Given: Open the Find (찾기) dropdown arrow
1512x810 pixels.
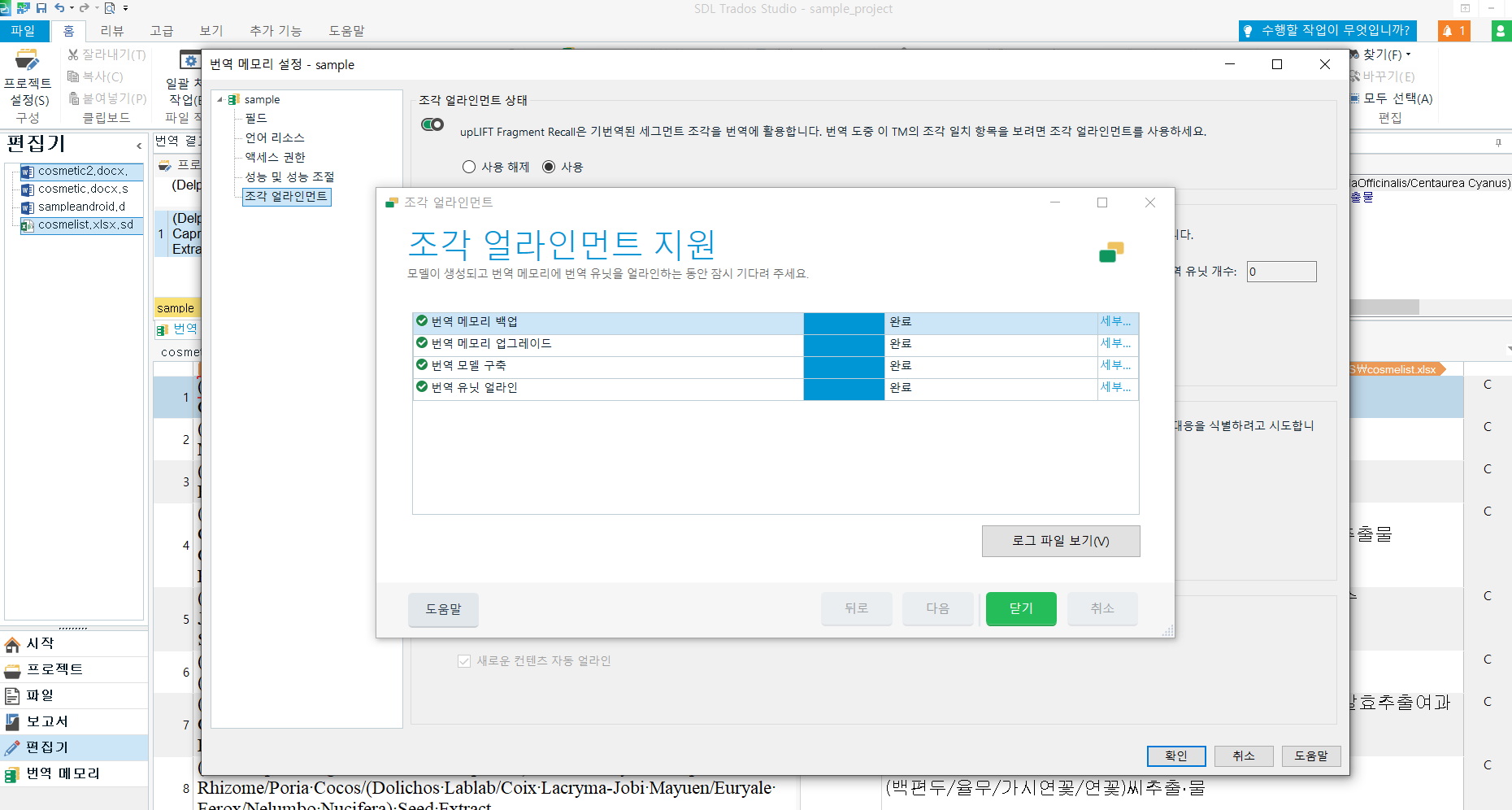Looking at the screenshot, I should (1409, 54).
